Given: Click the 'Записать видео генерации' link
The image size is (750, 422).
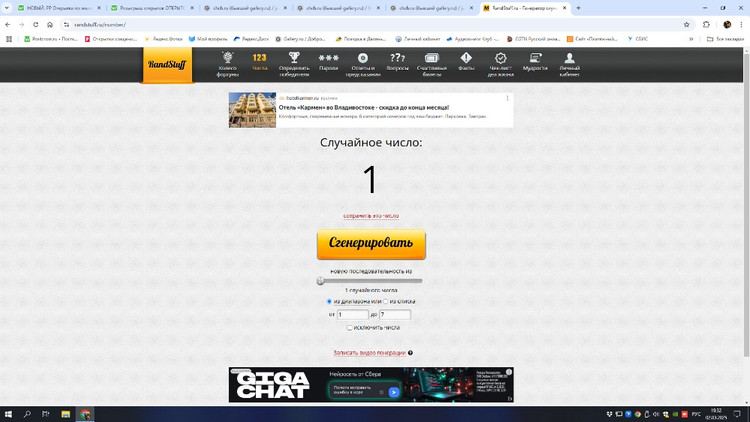Looking at the screenshot, I should click(370, 353).
